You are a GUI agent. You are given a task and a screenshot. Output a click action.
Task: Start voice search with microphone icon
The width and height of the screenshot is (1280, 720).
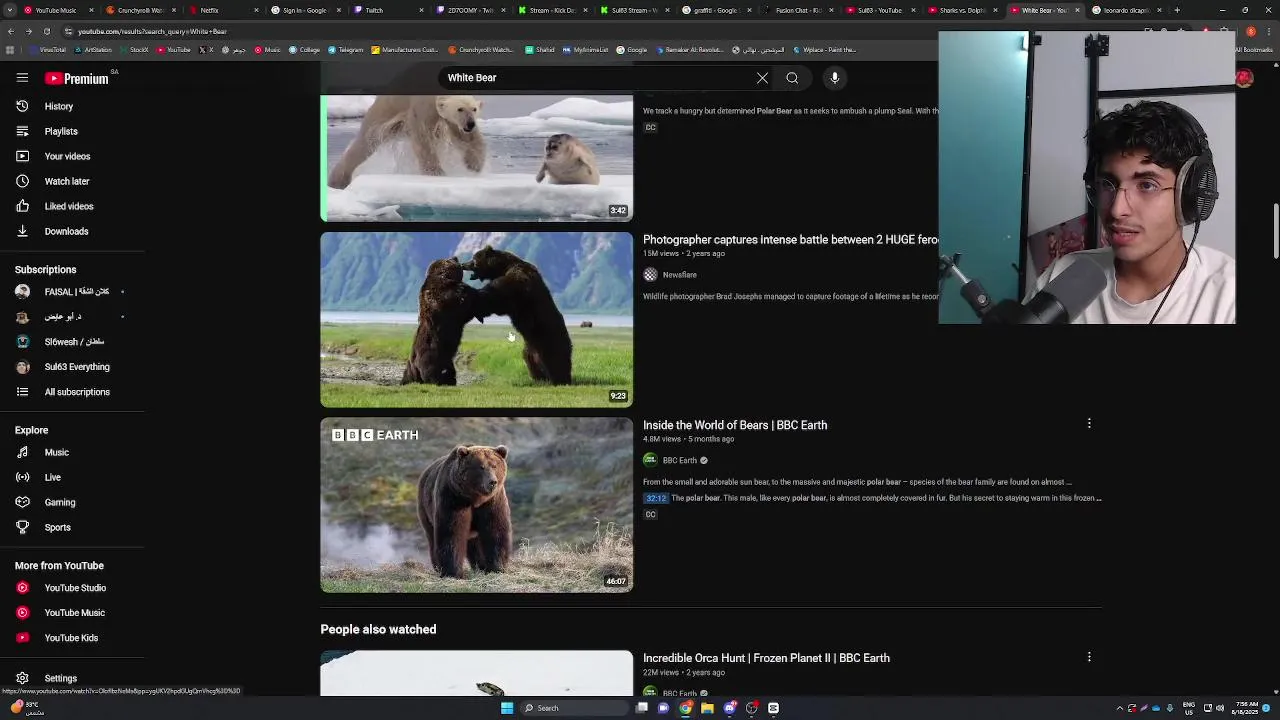835,78
